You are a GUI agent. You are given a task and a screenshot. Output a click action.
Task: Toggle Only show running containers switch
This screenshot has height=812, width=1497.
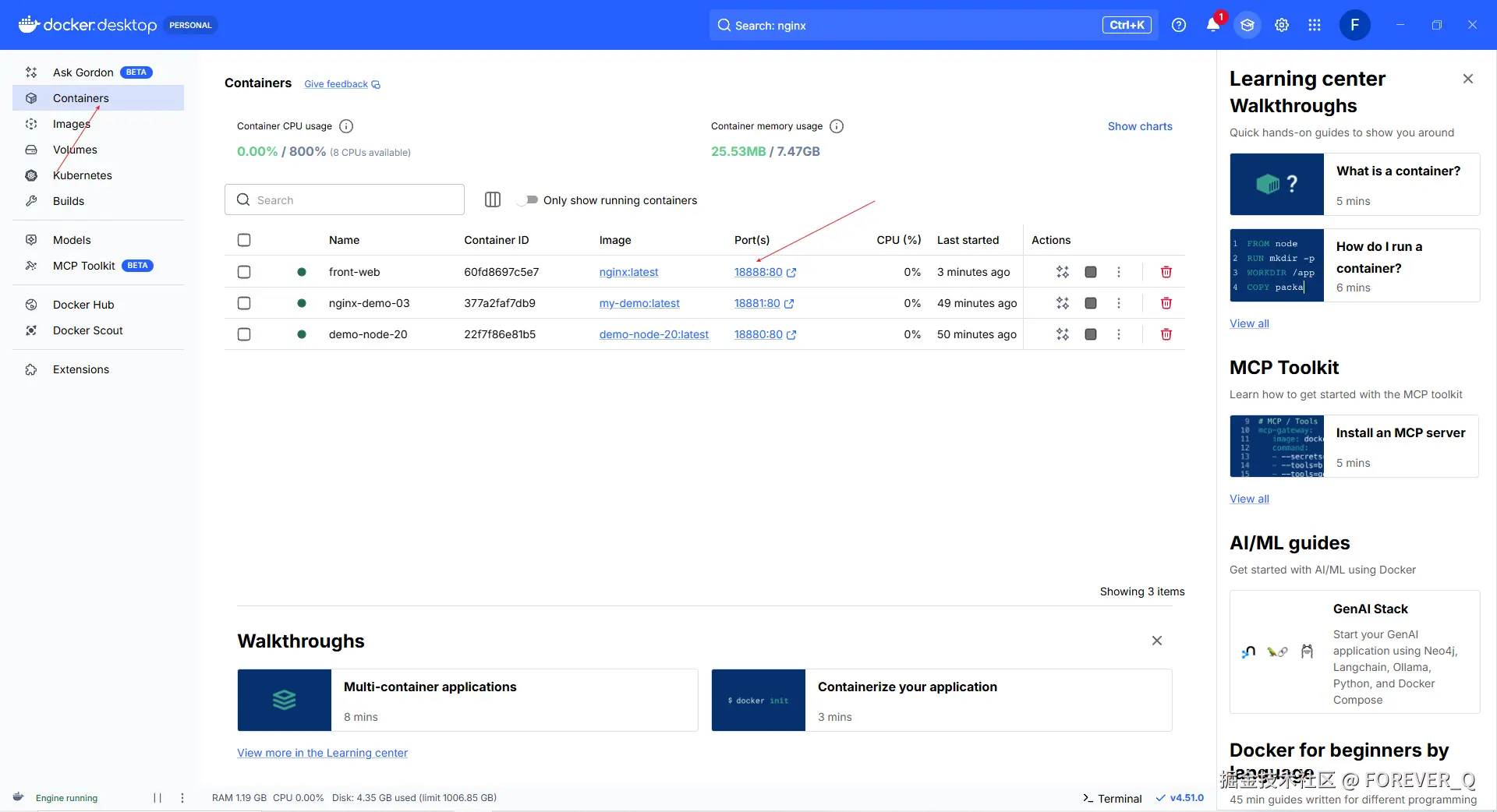coord(528,200)
